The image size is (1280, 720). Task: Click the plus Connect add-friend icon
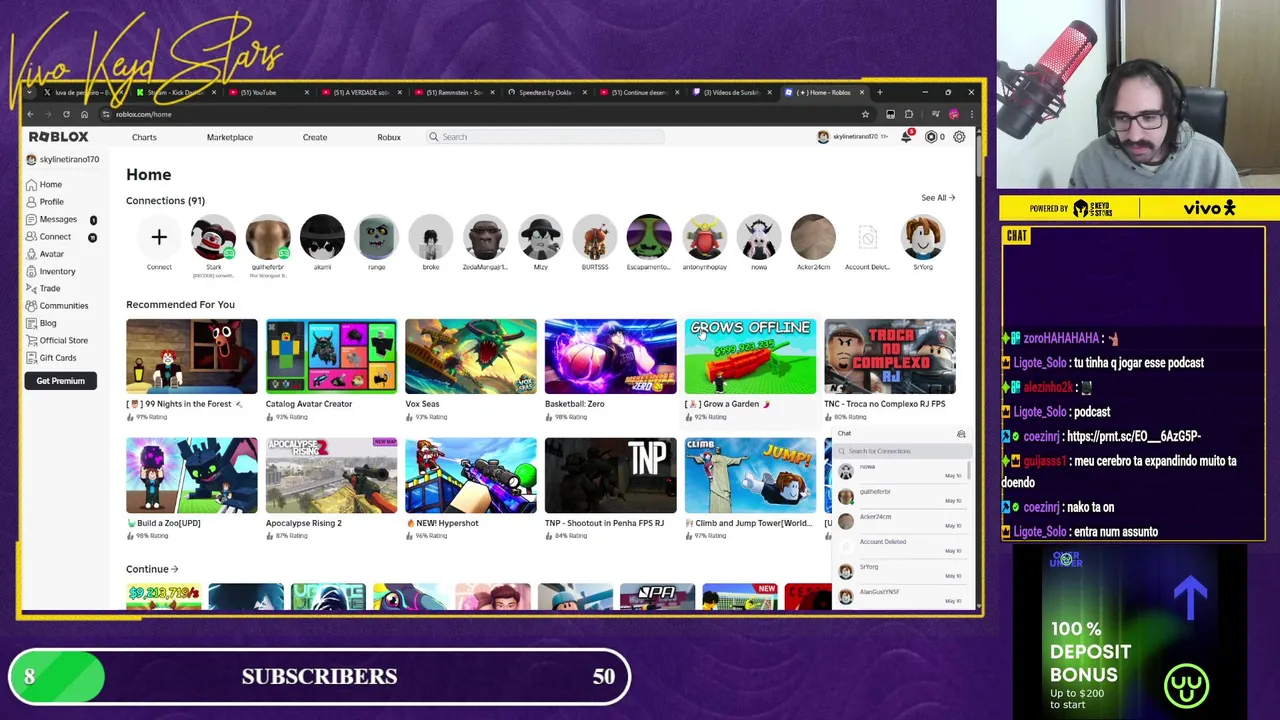(x=159, y=238)
